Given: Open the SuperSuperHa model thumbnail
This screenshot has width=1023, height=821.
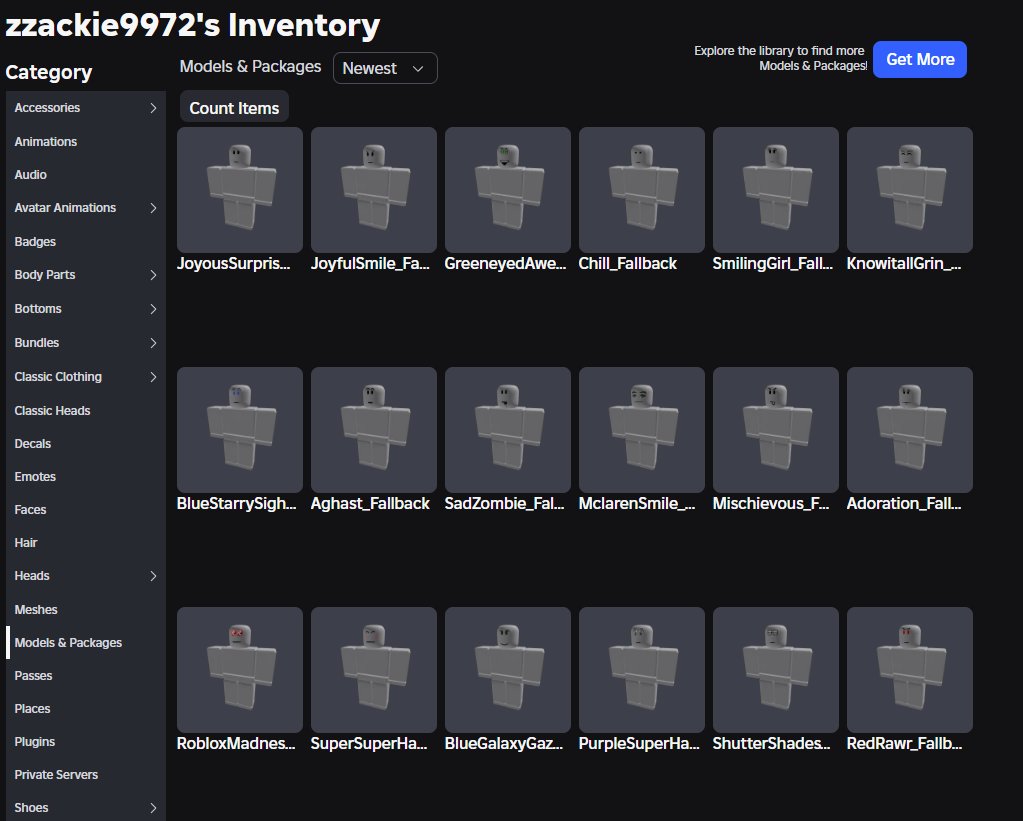Looking at the screenshot, I should tap(374, 670).
